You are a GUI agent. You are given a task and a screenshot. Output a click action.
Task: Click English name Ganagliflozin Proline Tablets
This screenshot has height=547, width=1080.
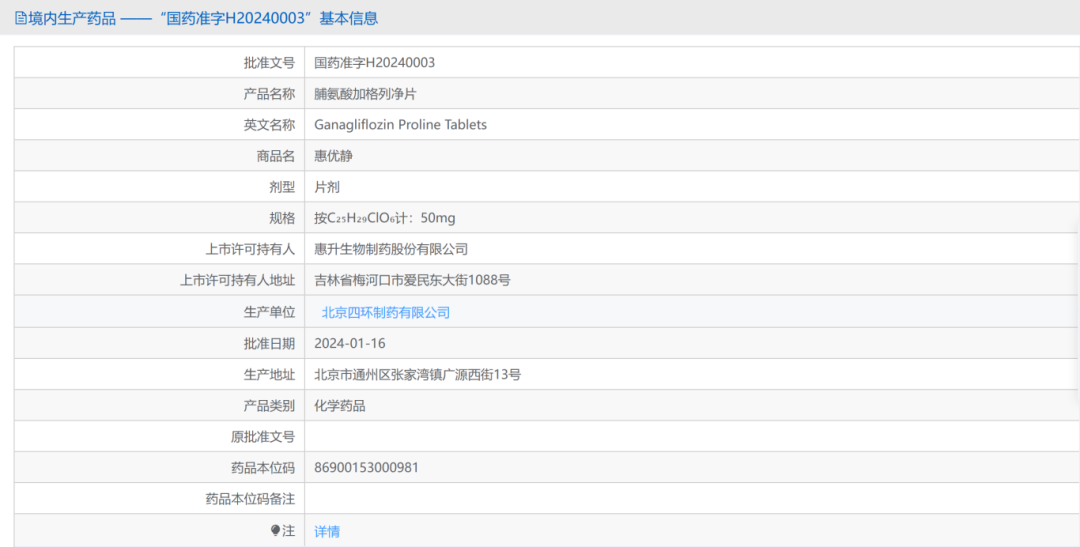(400, 125)
